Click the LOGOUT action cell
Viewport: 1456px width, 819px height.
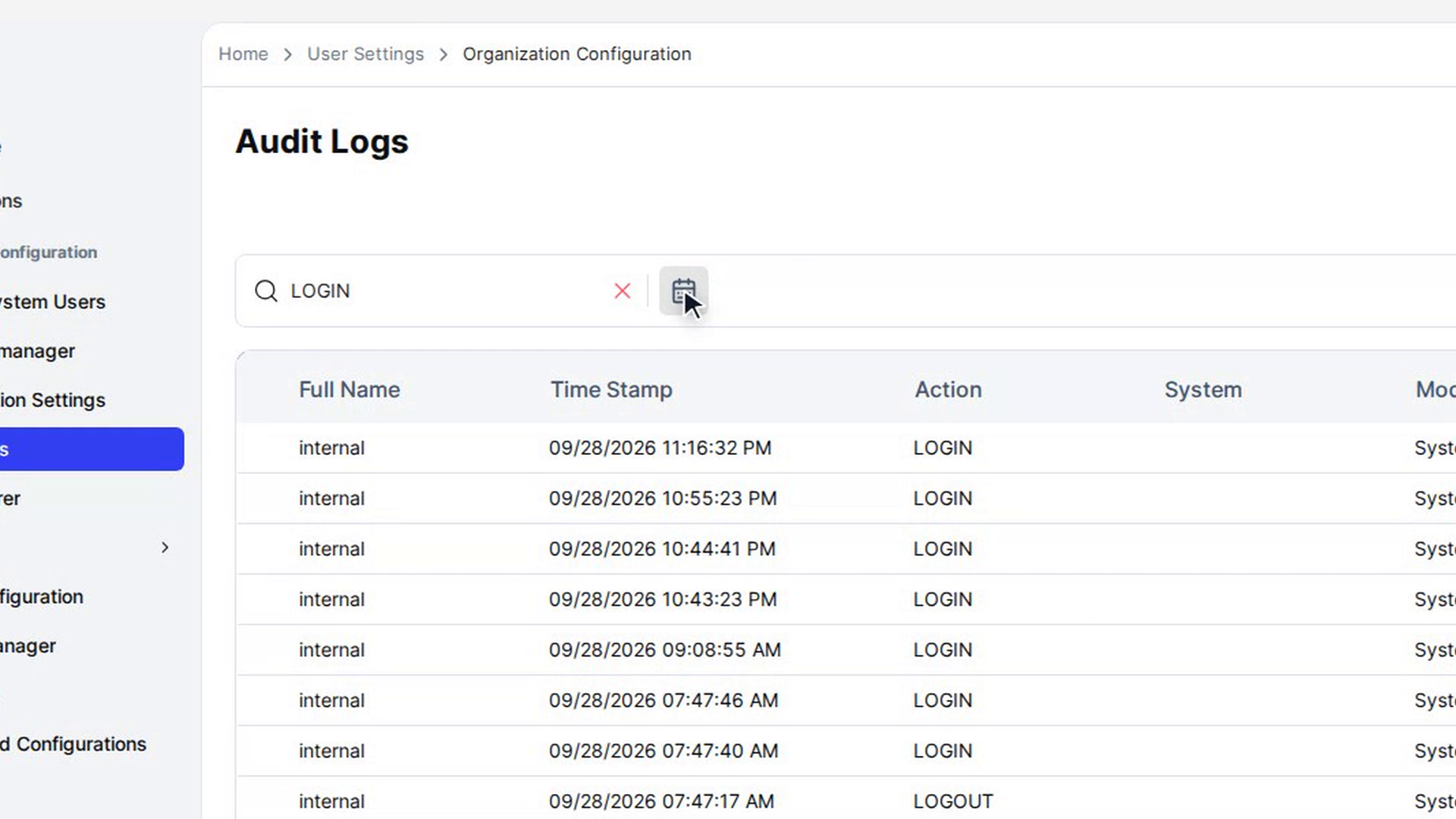click(x=953, y=802)
